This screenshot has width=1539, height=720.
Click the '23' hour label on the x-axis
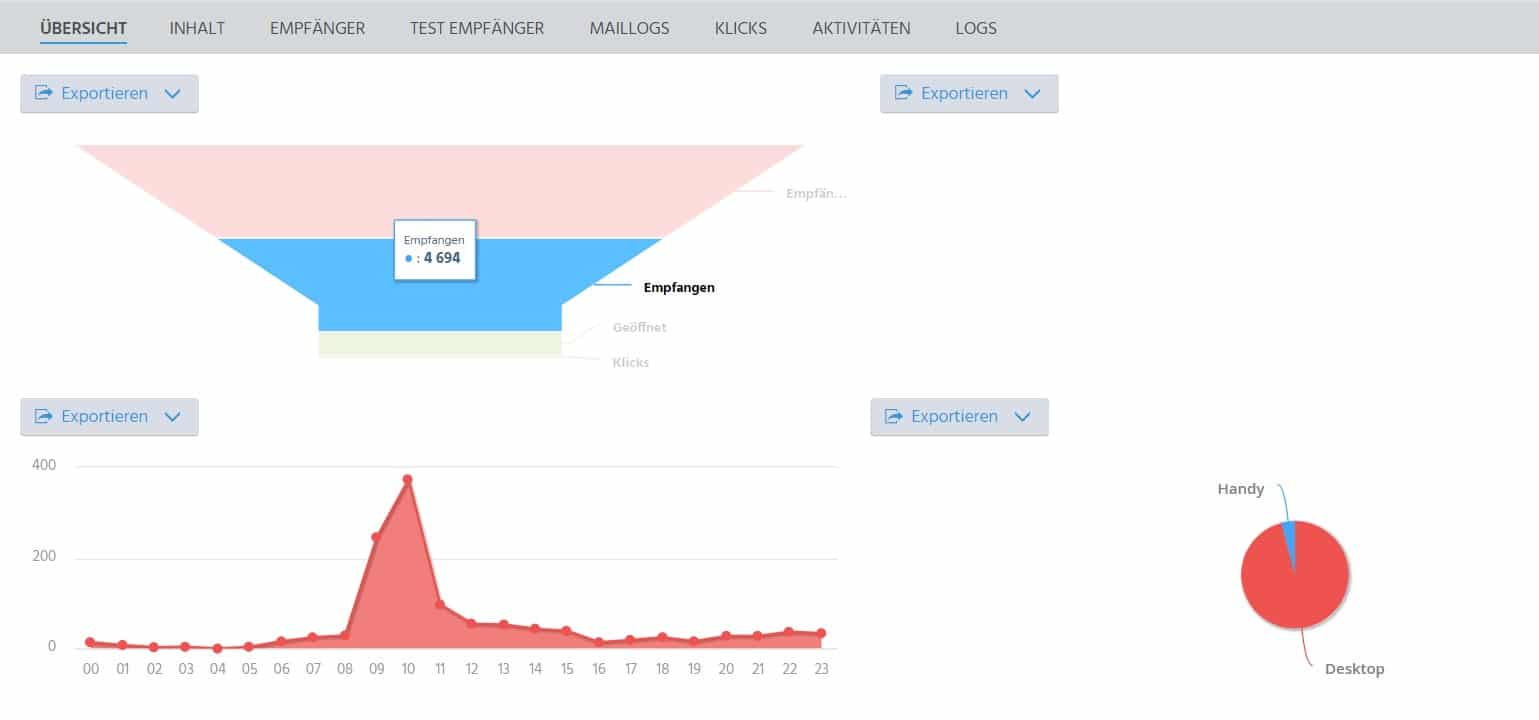pyautogui.click(x=821, y=669)
